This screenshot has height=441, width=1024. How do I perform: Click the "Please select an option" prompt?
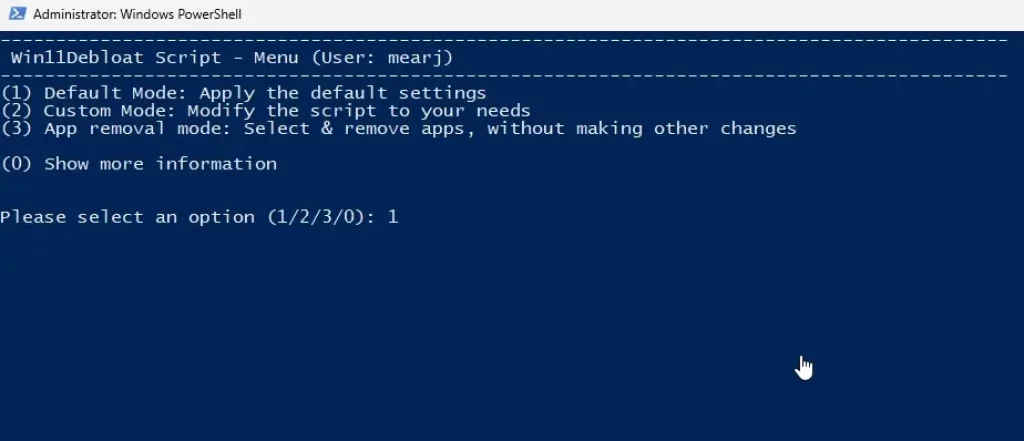(127, 217)
